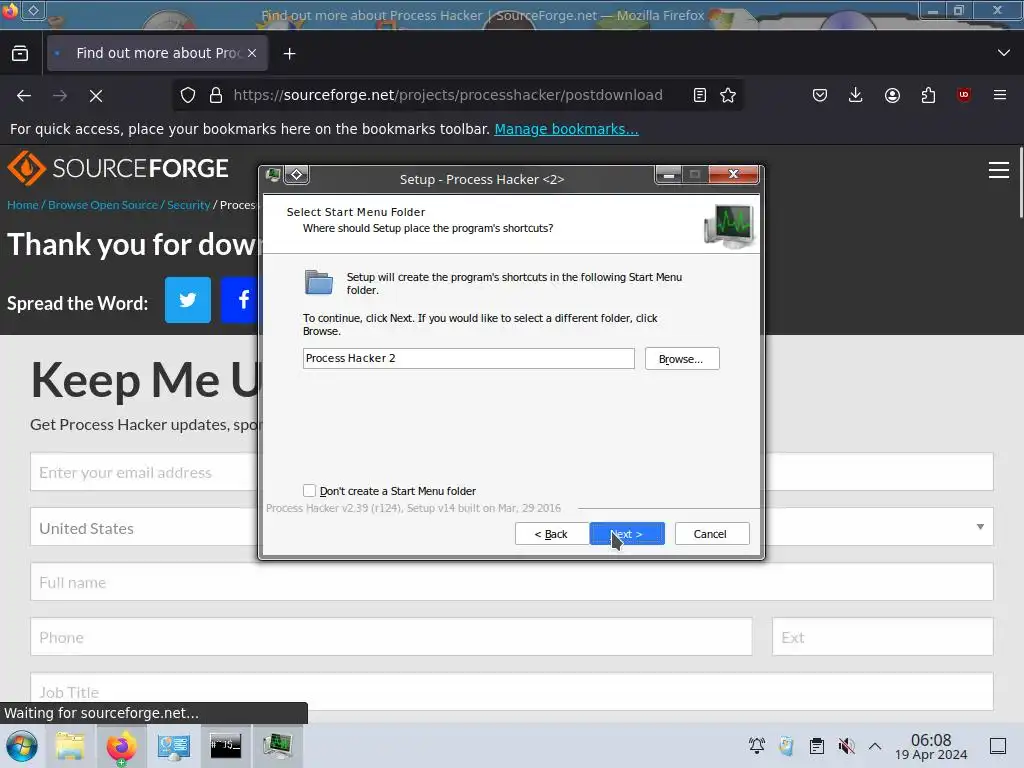Open notifications bell in system tray

click(x=757, y=746)
